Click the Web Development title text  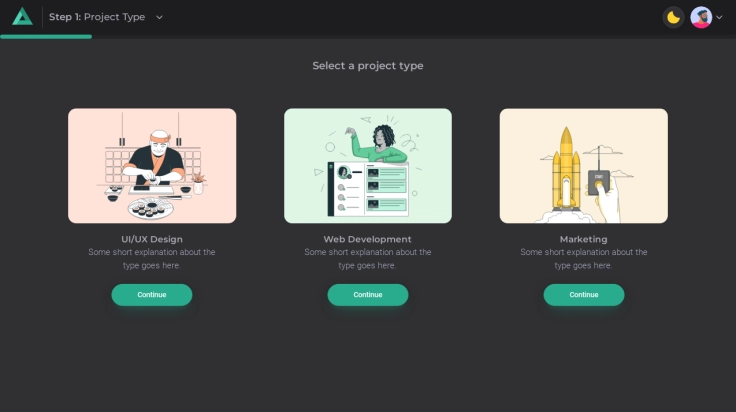click(367, 239)
